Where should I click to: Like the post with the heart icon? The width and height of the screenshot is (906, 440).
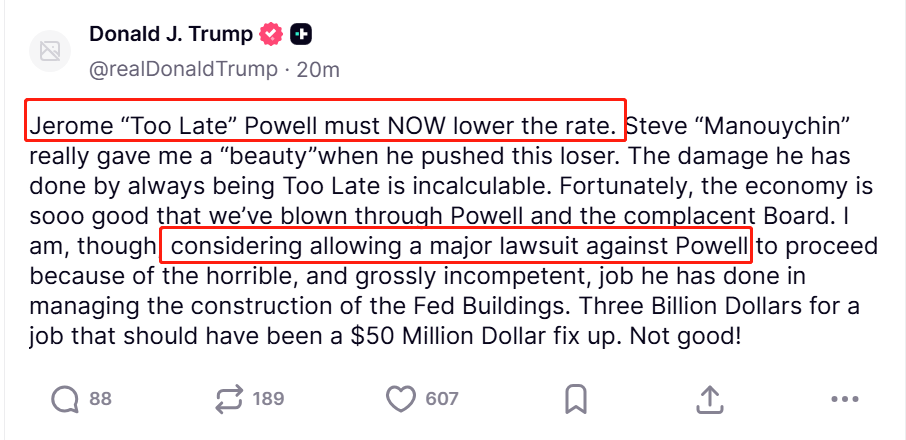coord(401,399)
